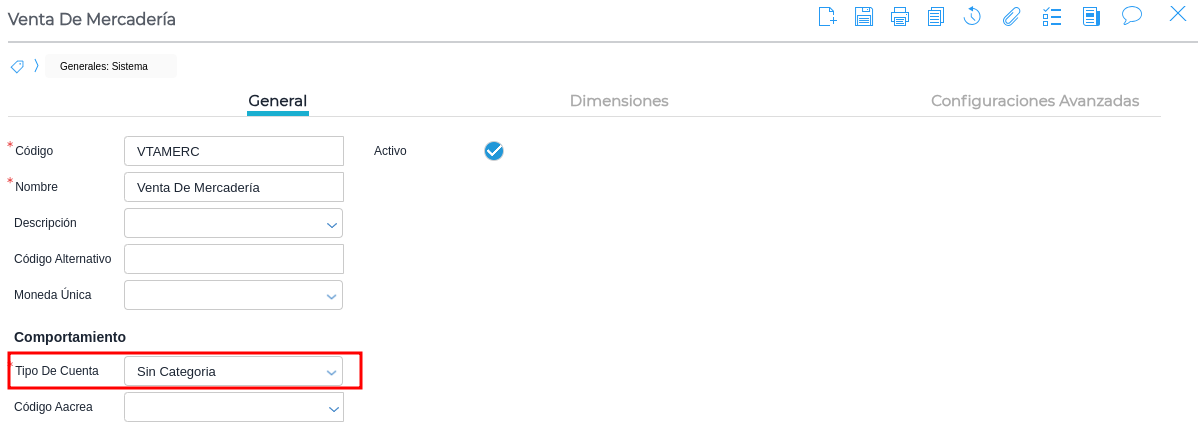Click the new document icon
This screenshot has width=1198, height=427.
pyautogui.click(x=827, y=16)
